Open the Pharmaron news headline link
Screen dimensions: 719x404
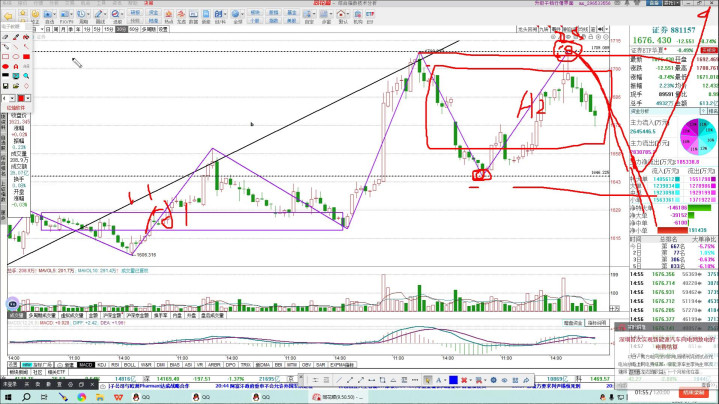click(149, 387)
